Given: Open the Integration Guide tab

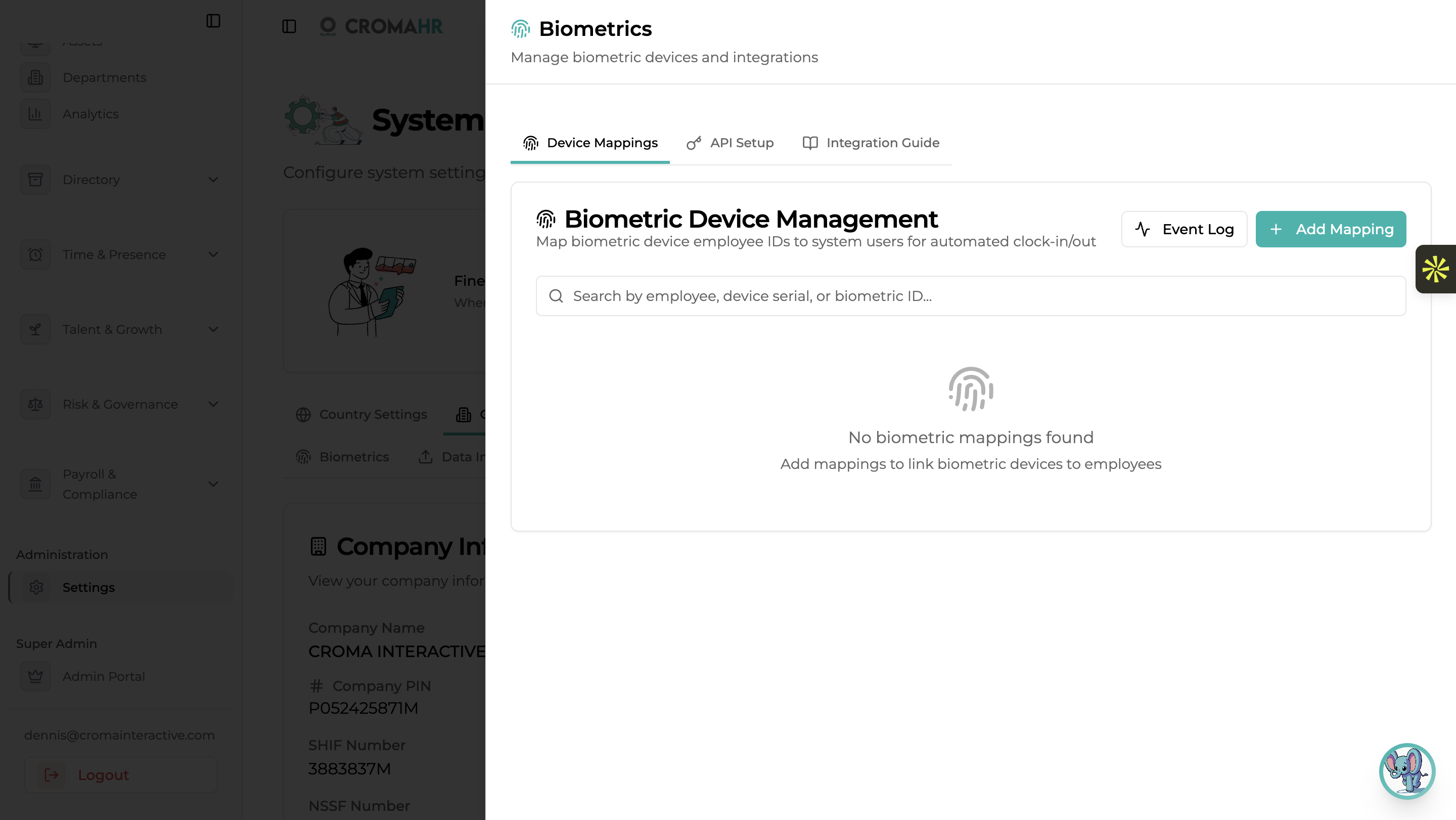Looking at the screenshot, I should tap(871, 143).
